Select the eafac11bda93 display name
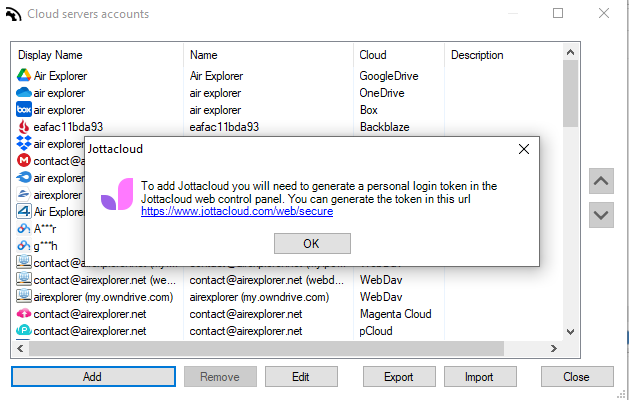This screenshot has height=400, width=629. tap(68, 127)
